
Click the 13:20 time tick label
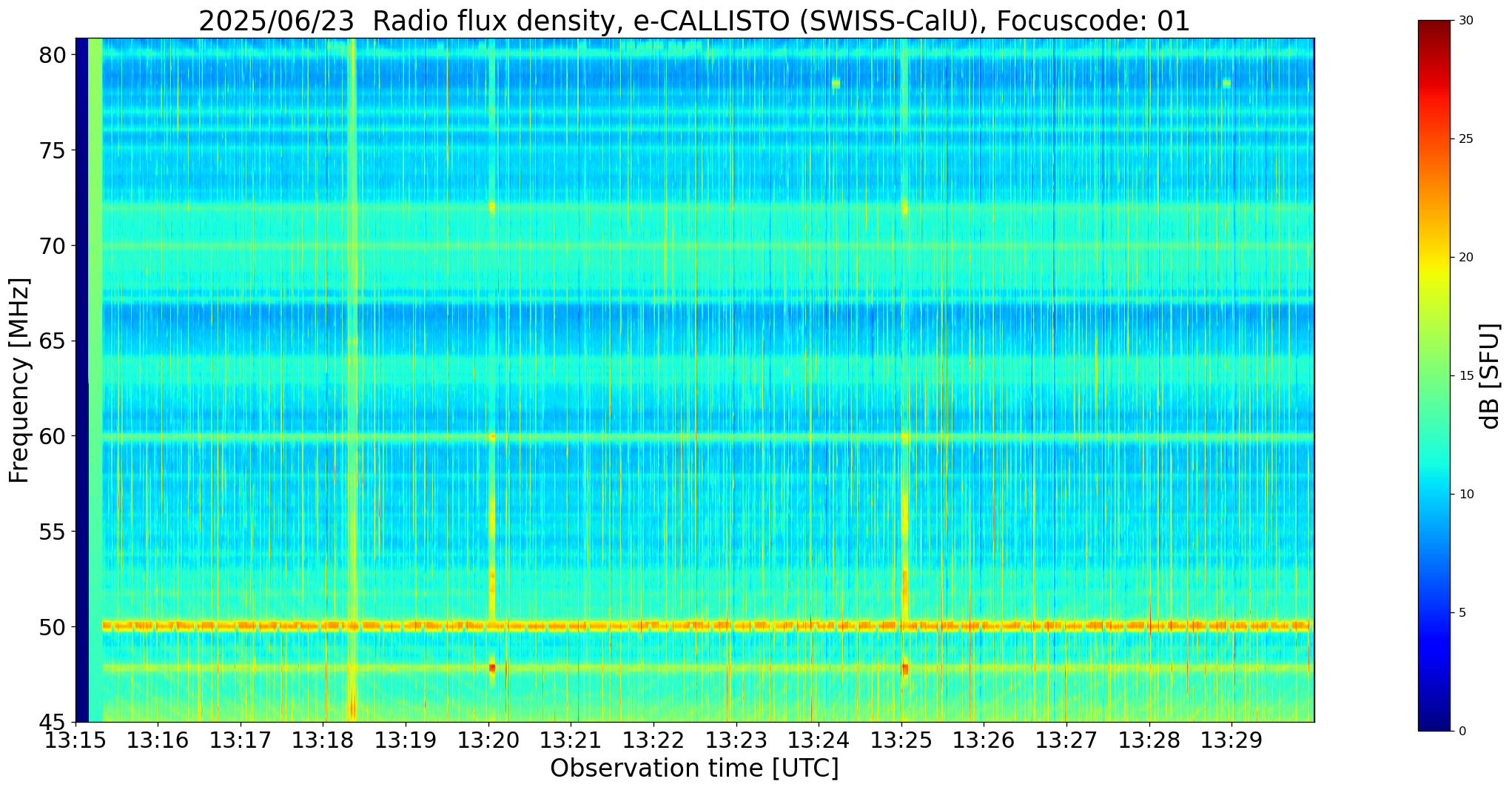(x=488, y=740)
